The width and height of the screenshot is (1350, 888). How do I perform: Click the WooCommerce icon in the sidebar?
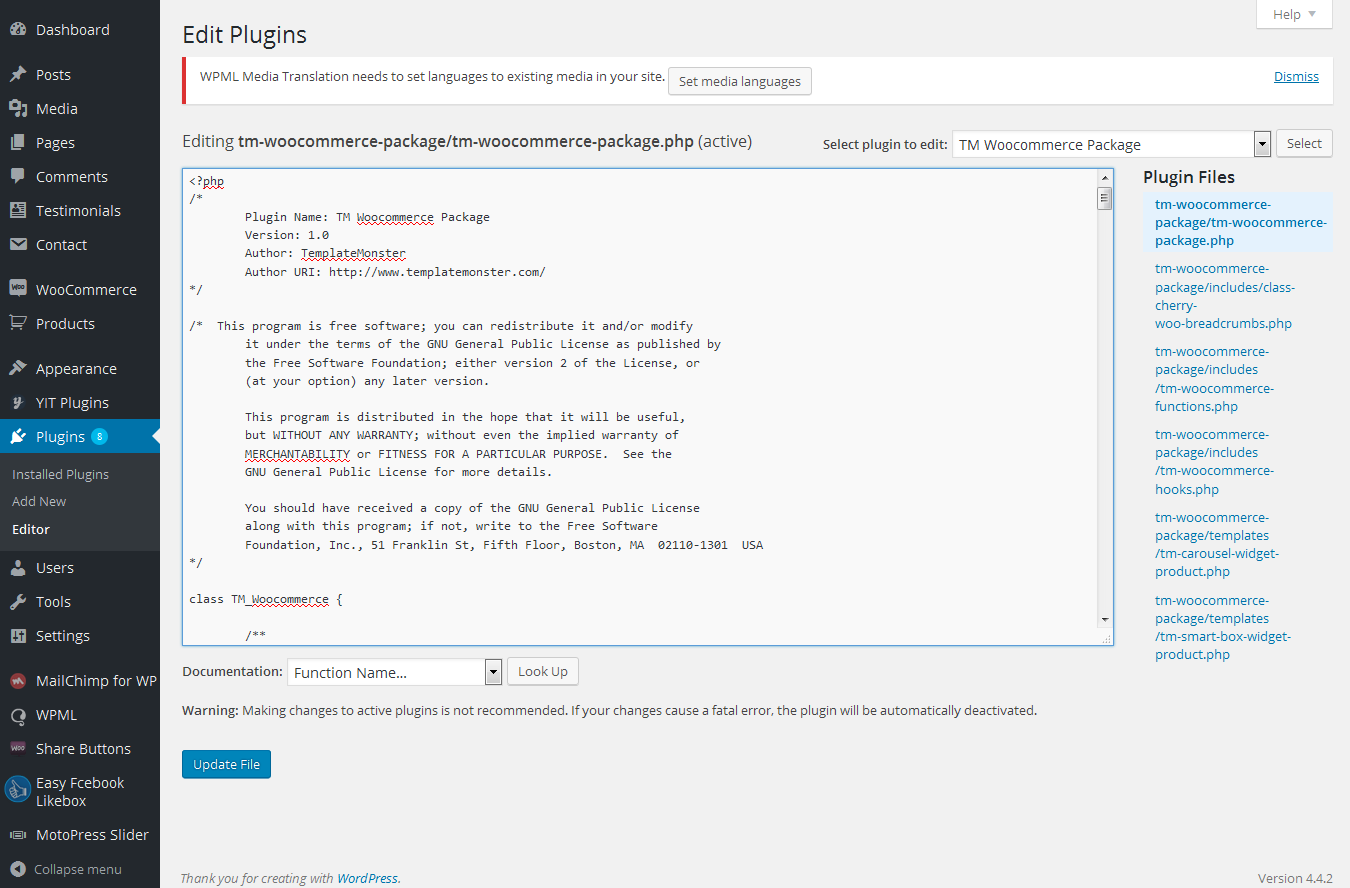pyautogui.click(x=18, y=289)
